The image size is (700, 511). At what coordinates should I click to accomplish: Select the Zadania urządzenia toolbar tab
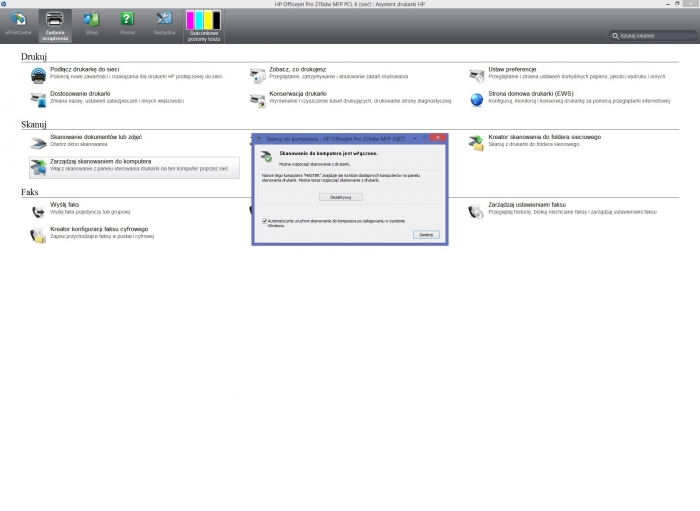point(55,26)
